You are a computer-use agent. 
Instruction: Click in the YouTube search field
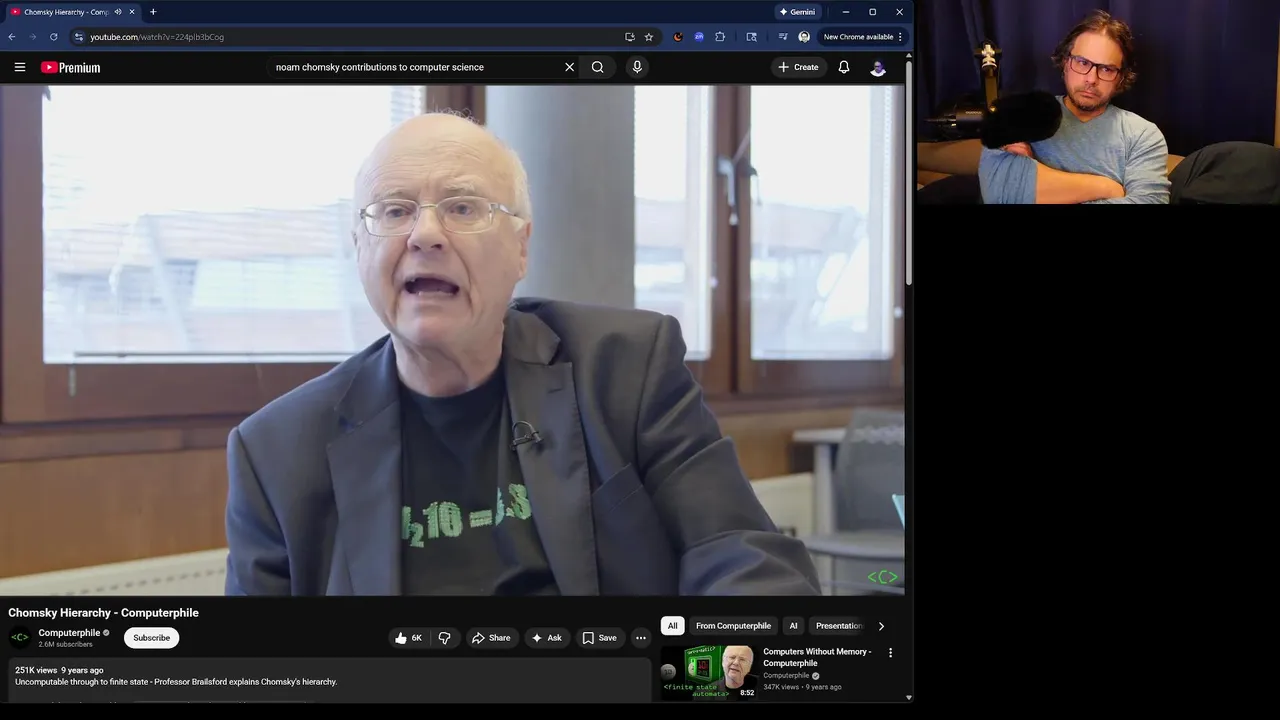point(415,67)
